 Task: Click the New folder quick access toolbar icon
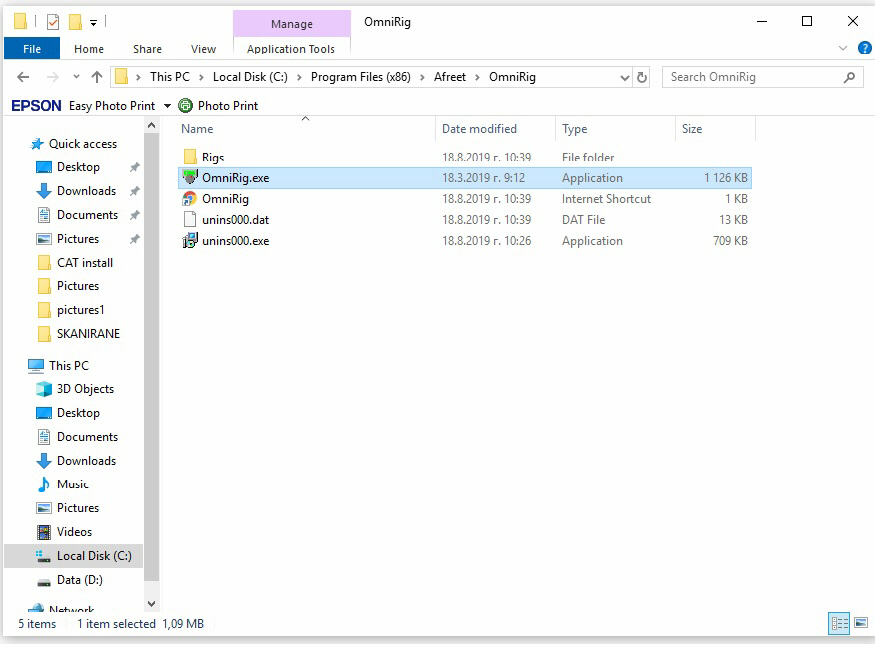click(75, 22)
